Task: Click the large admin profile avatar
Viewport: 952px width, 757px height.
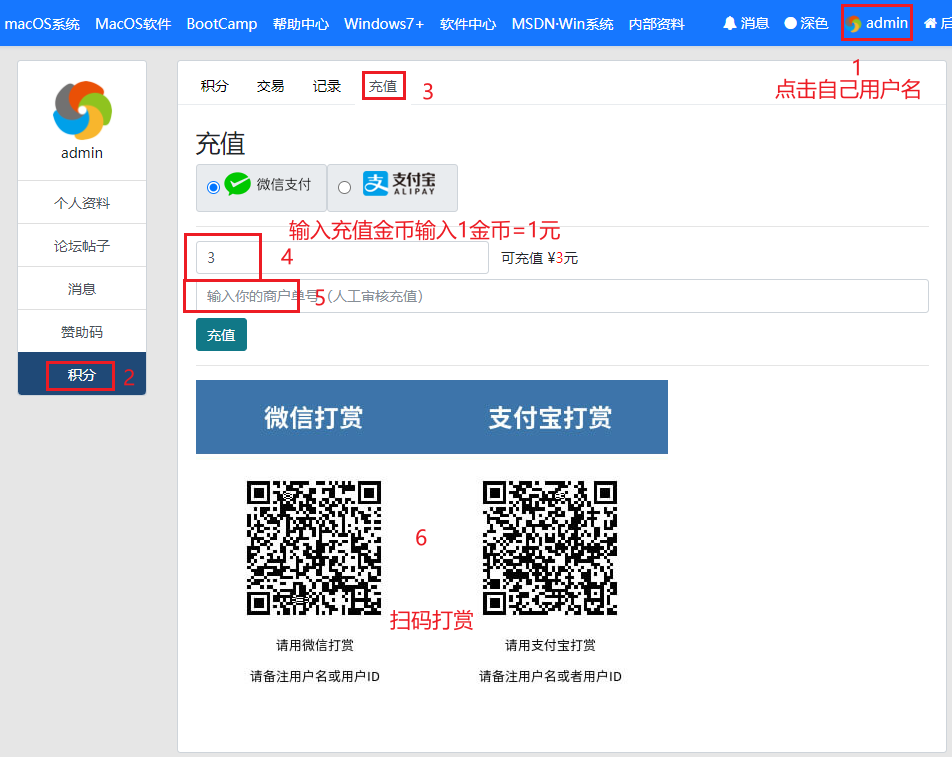Action: click(x=82, y=110)
